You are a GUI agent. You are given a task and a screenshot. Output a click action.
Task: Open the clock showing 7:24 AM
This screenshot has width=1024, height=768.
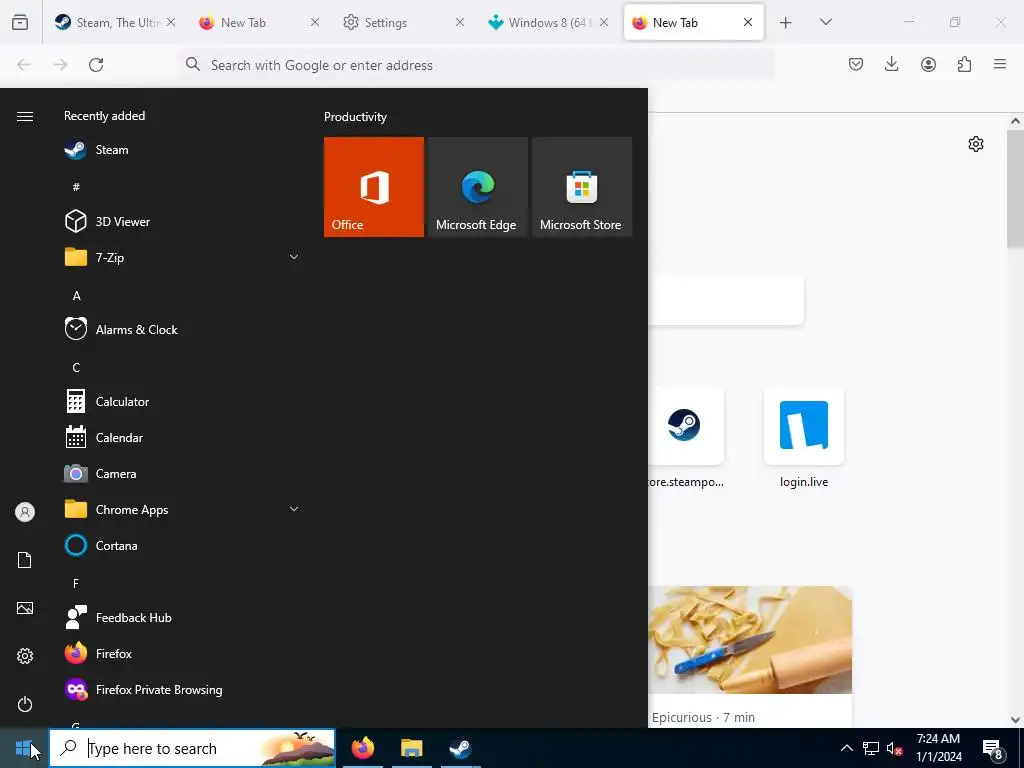pos(938,748)
